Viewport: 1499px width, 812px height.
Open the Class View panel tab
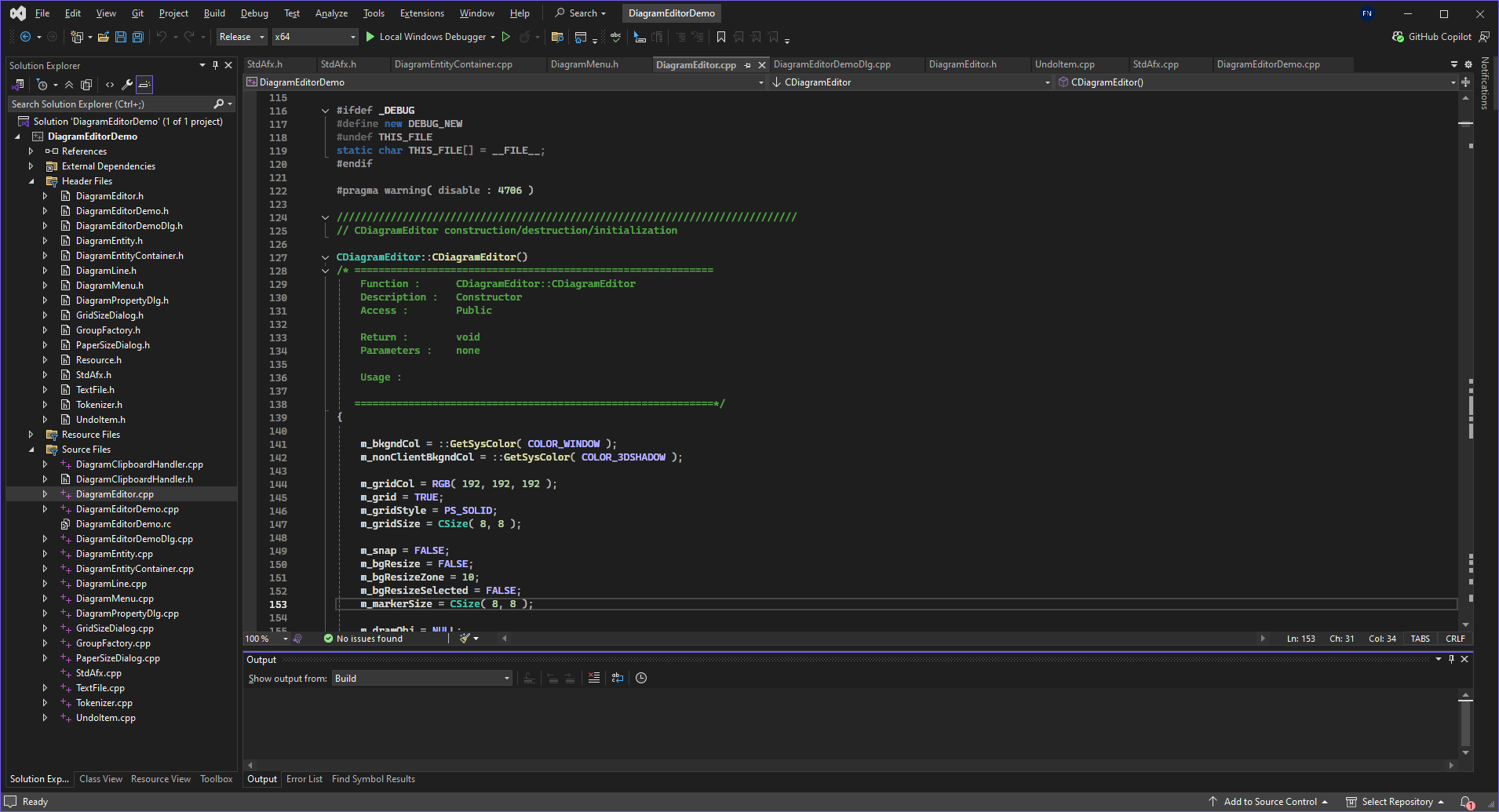pyautogui.click(x=100, y=779)
